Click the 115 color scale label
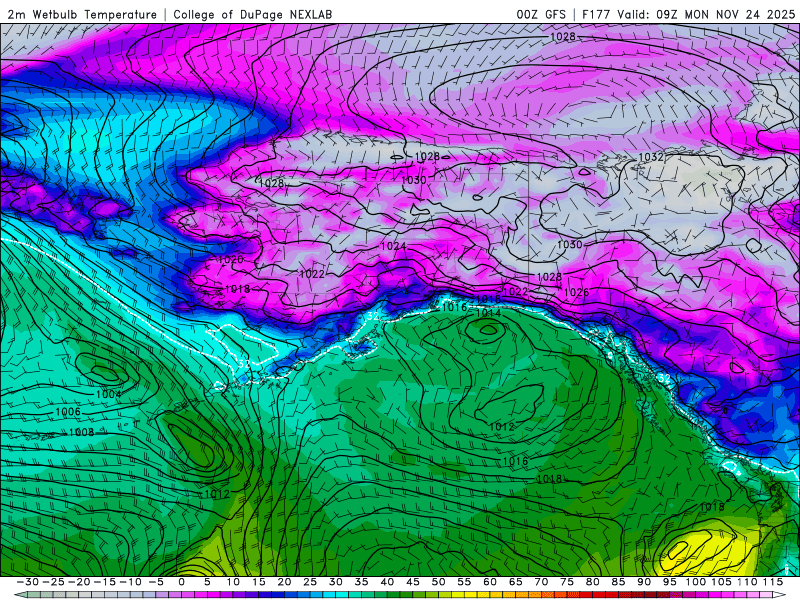Image resolution: width=800 pixels, height=600 pixels. tap(772, 582)
